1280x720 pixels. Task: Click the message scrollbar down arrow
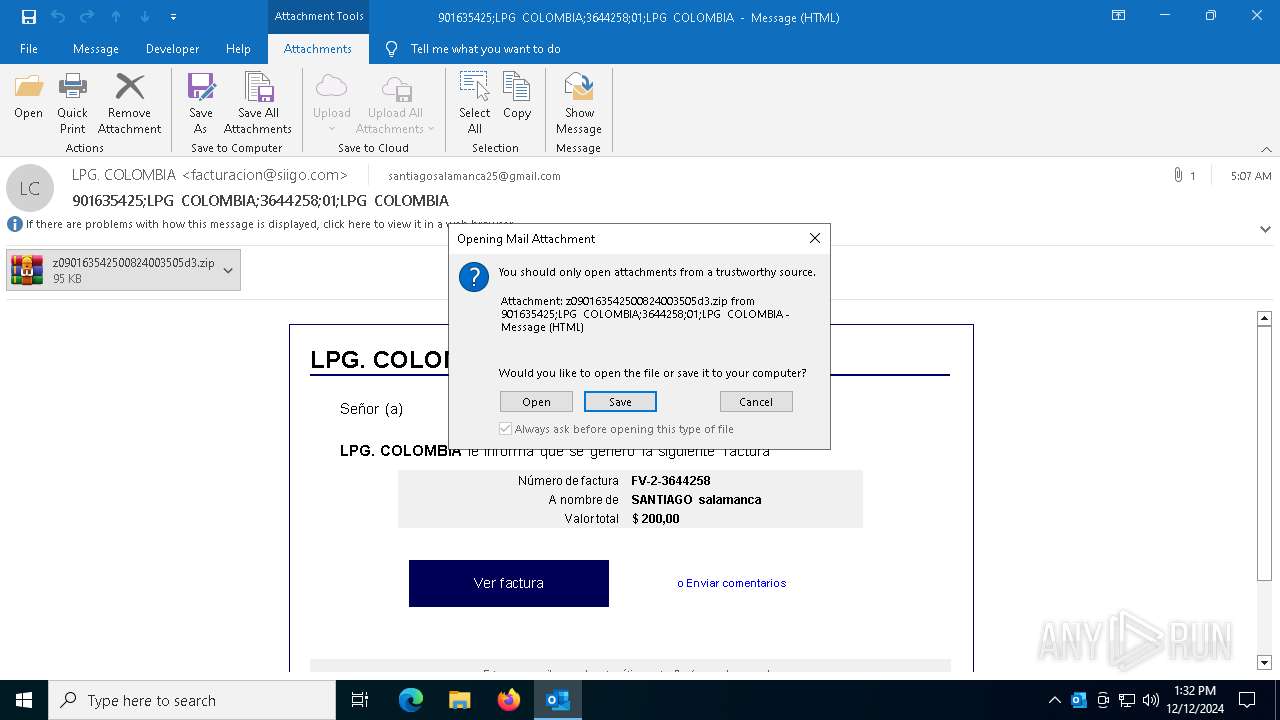coord(1264,663)
